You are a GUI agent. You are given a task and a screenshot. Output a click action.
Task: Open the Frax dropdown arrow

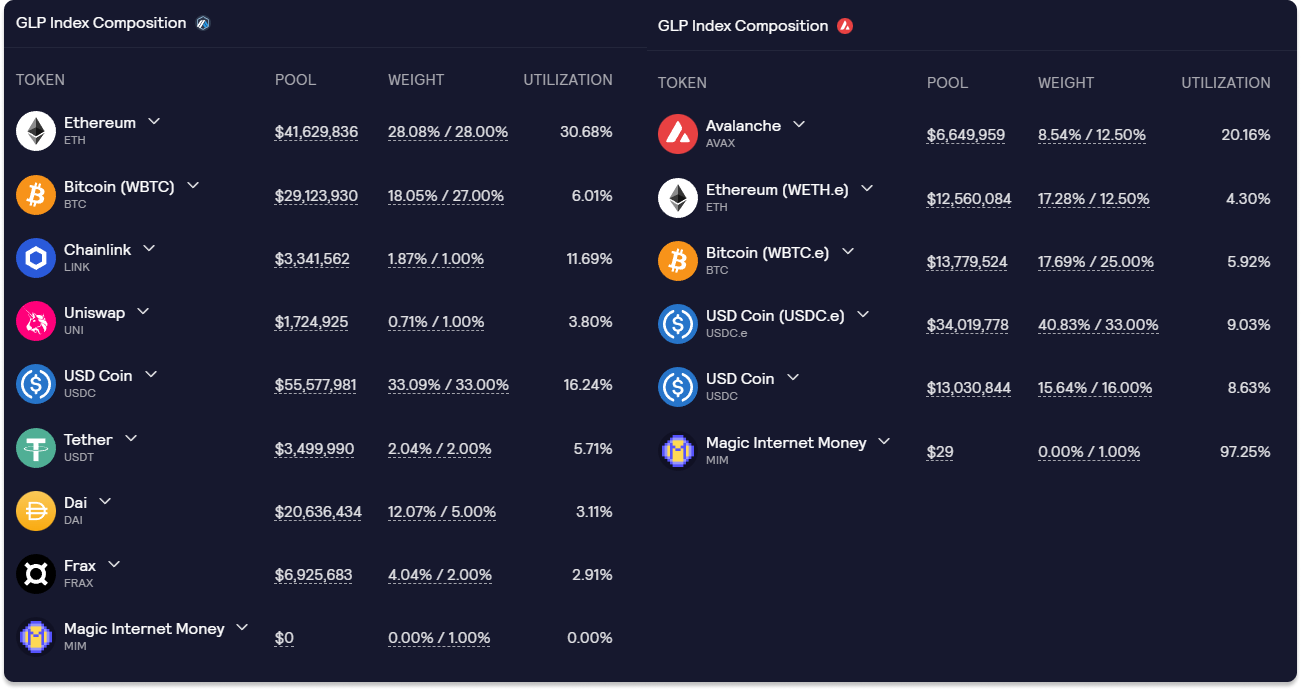114,564
